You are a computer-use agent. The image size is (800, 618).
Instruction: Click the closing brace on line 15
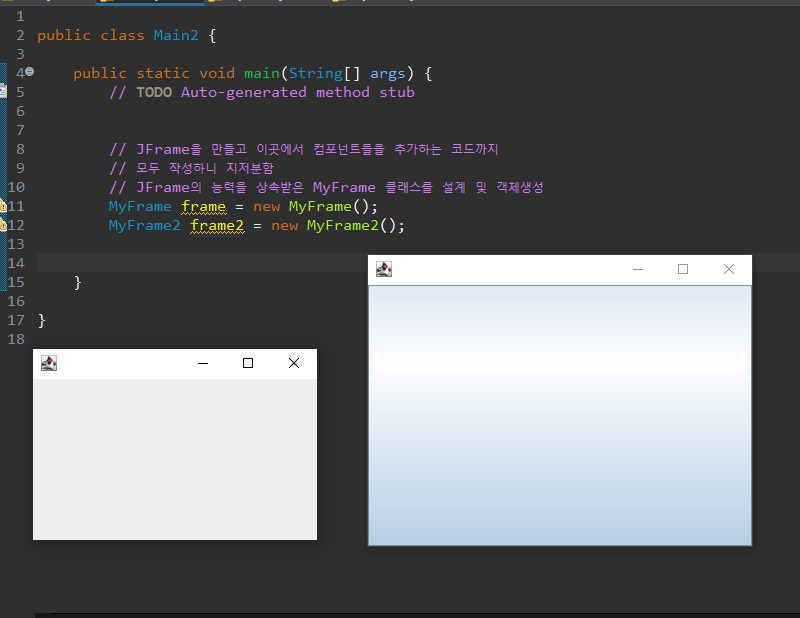point(78,282)
